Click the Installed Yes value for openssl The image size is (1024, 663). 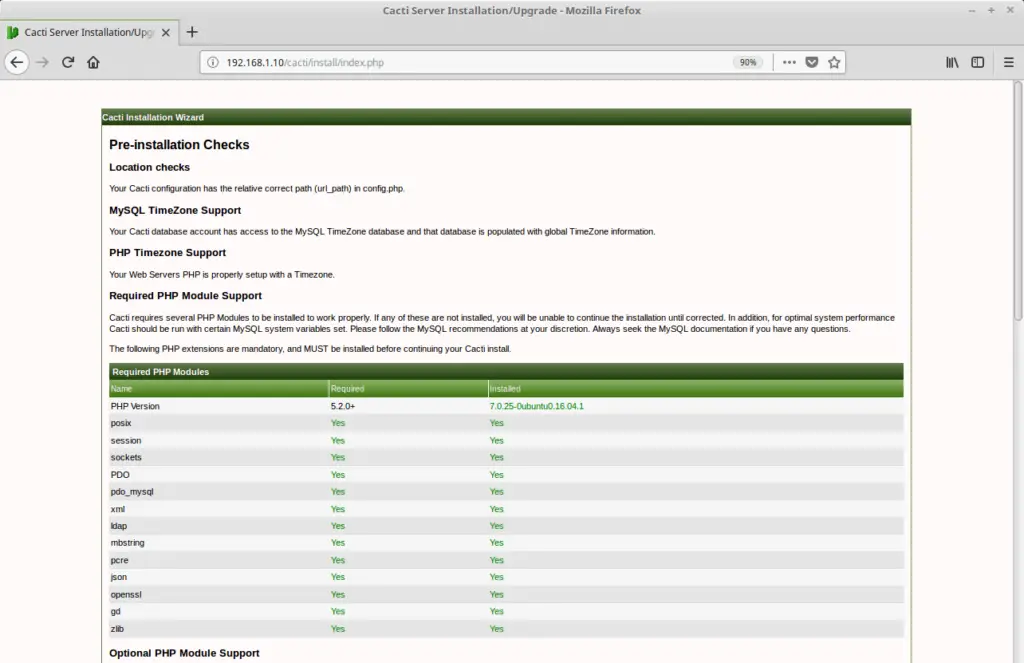[x=496, y=595]
